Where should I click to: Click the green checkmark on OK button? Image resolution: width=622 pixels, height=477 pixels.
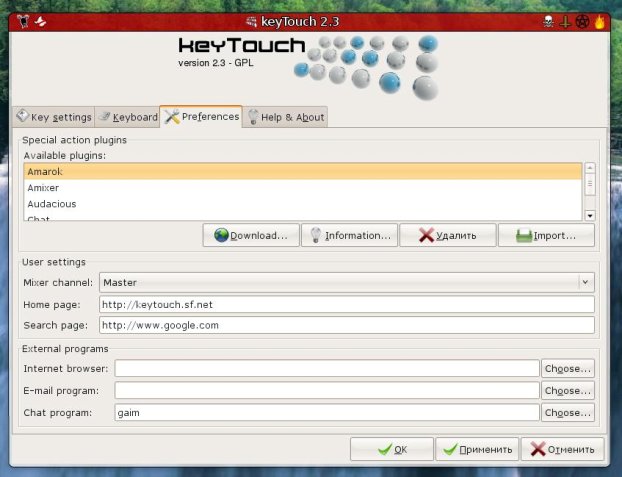click(385, 449)
